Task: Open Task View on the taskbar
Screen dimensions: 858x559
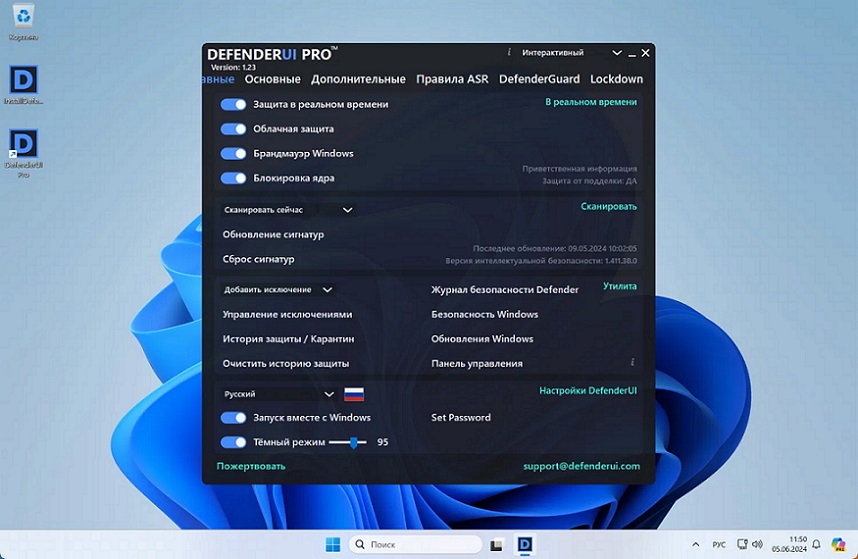Action: point(496,545)
